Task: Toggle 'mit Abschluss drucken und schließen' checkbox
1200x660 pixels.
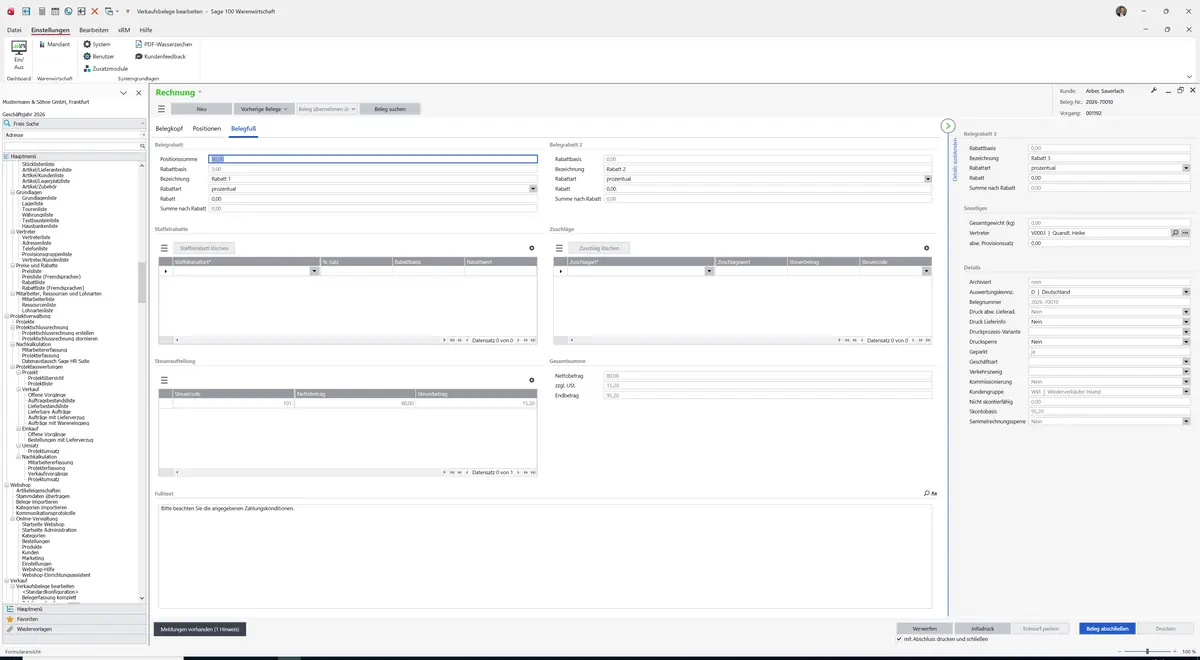Action: coord(900,639)
